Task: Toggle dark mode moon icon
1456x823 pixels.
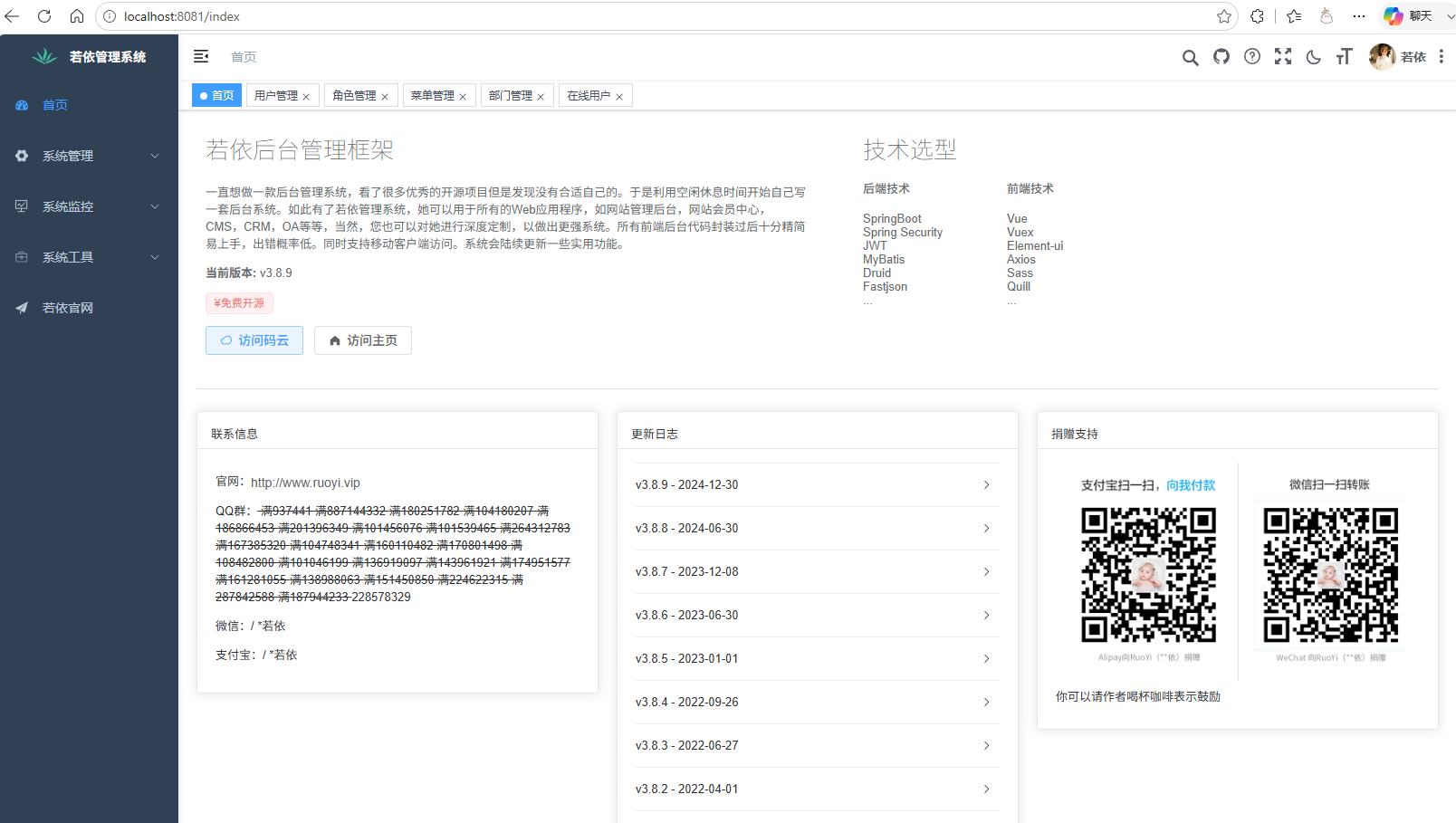Action: tap(1314, 57)
